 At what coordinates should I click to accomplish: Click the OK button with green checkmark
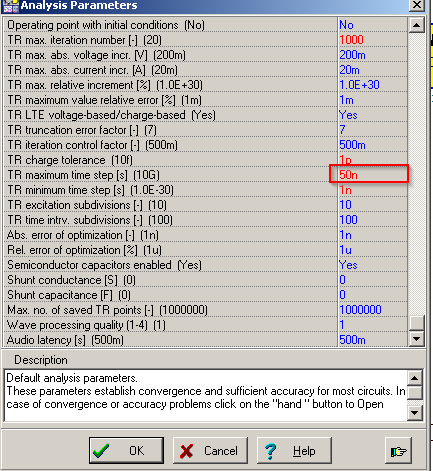[x=126, y=451]
